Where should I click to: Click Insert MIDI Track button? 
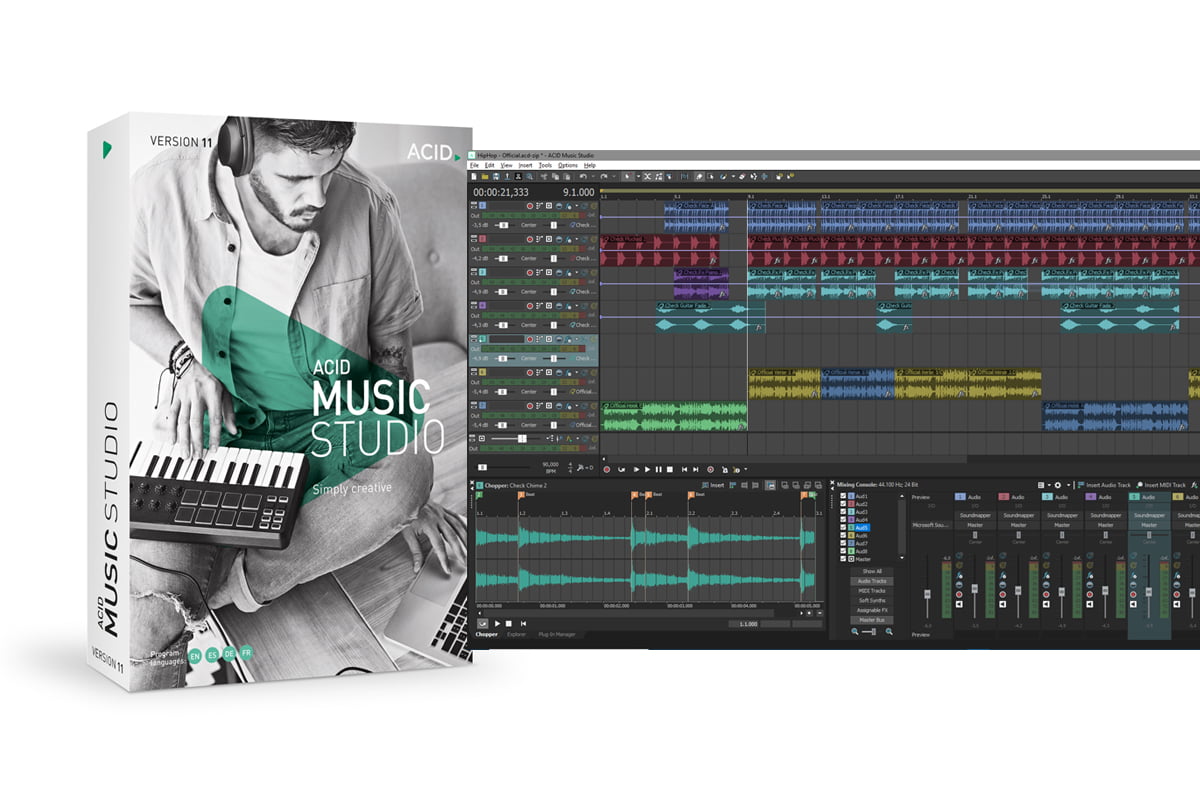tap(1161, 485)
